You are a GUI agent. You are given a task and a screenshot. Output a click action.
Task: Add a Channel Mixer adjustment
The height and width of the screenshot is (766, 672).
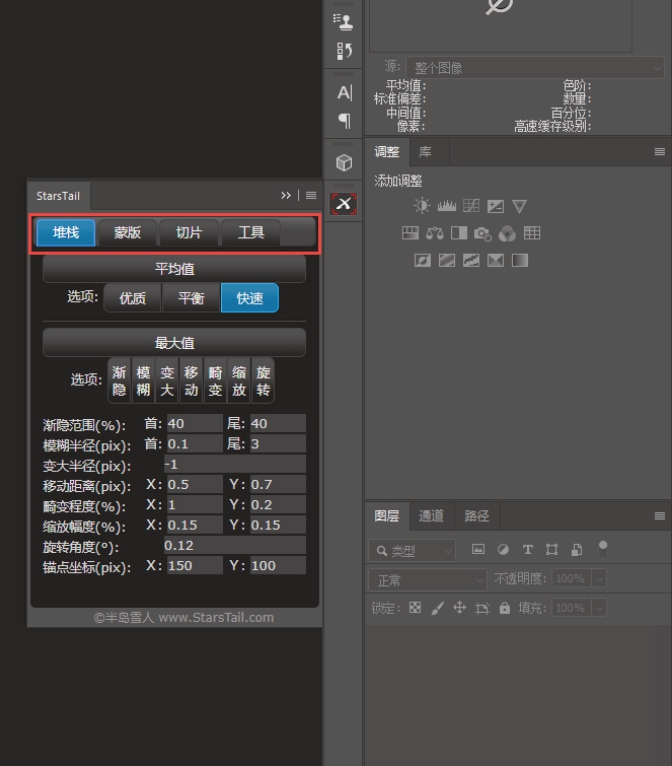[507, 234]
